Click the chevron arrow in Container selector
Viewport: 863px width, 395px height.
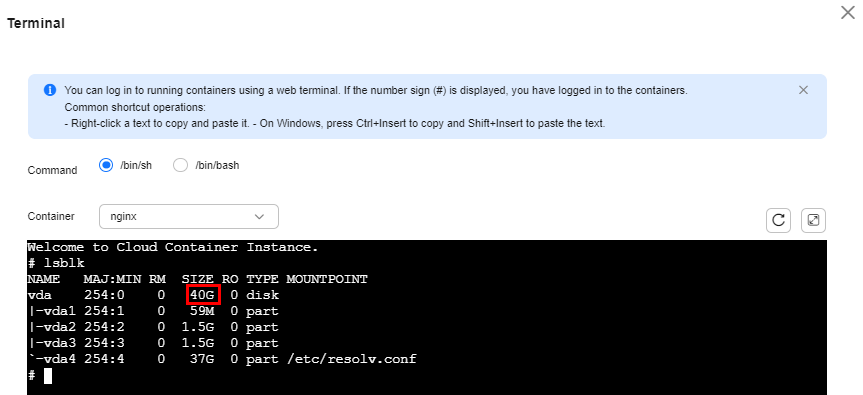pos(259,217)
